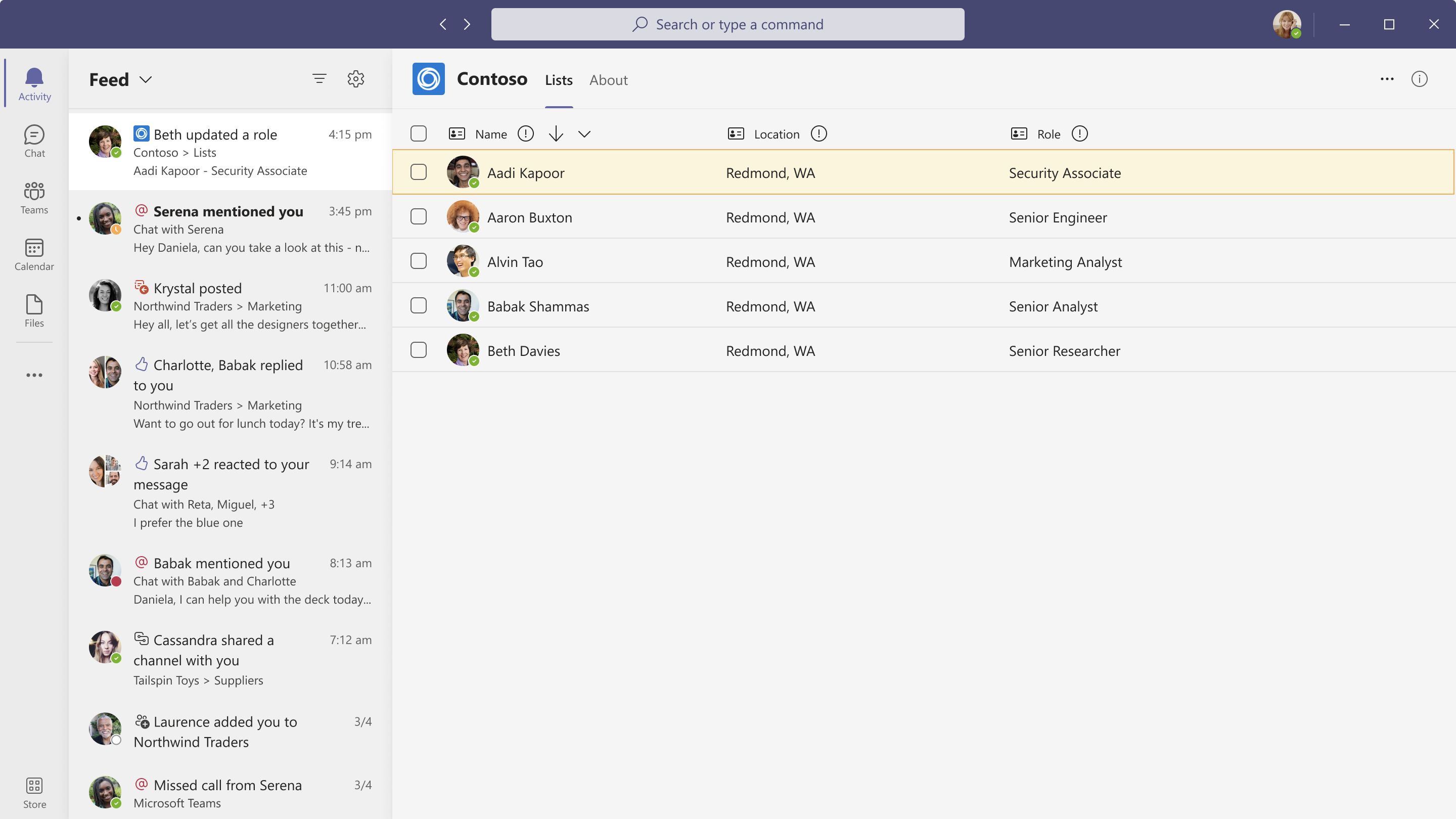
Task: Toggle checkbox for Aaron Buxton row
Action: [x=419, y=217]
